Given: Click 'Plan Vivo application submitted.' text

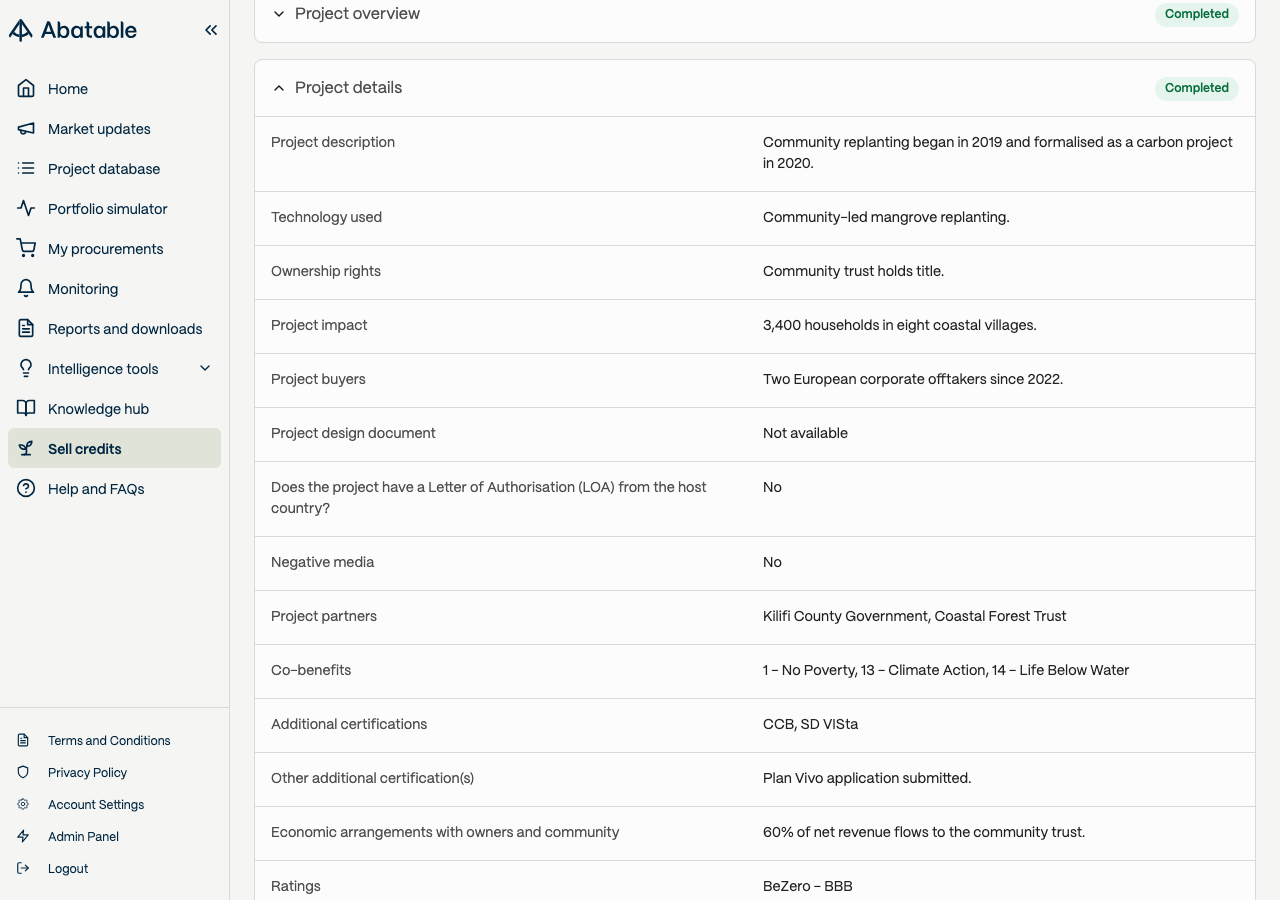Looking at the screenshot, I should coord(867,778).
